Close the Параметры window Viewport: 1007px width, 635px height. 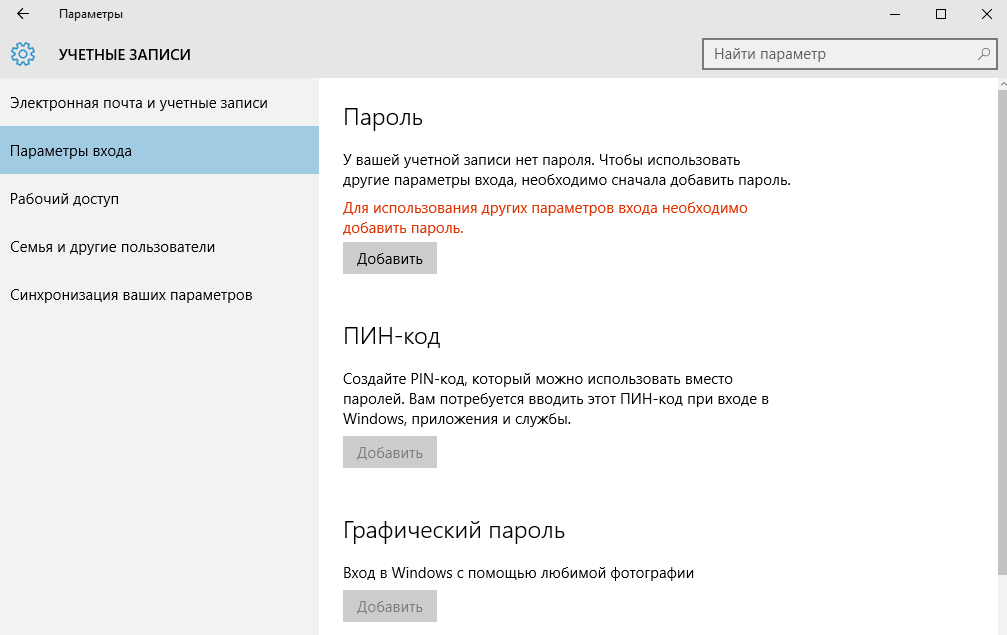tap(985, 14)
